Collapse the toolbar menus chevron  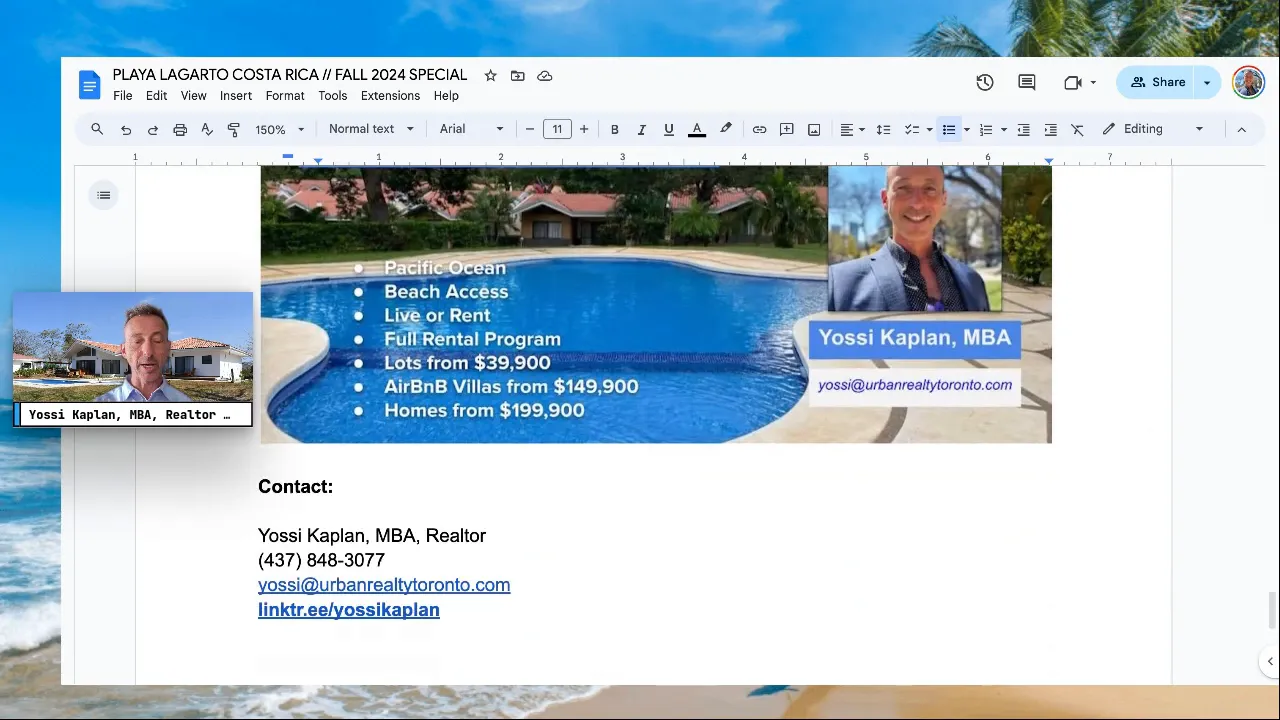pyautogui.click(x=1241, y=129)
